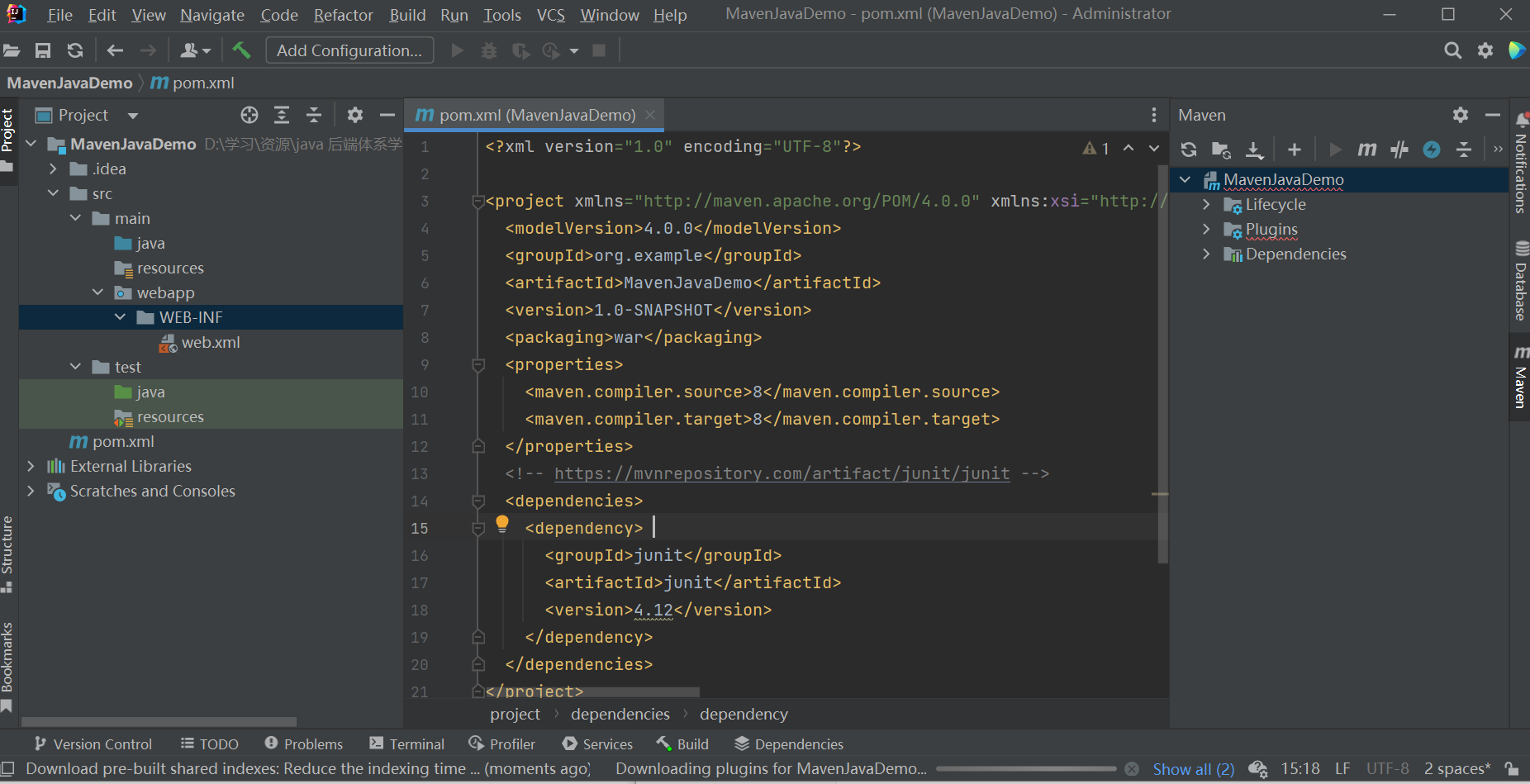This screenshot has height=784, width=1530.
Task: Click Download Sources icon in Maven panel
Action: tap(1254, 150)
